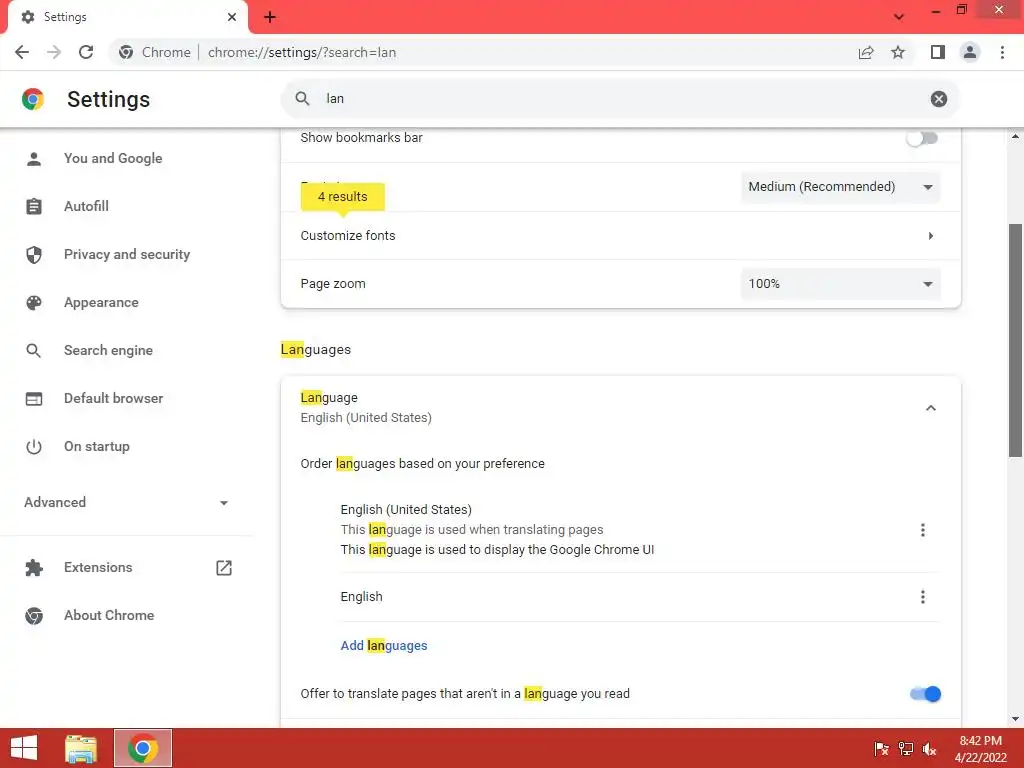Click the search magnifier icon in settings

(x=302, y=99)
